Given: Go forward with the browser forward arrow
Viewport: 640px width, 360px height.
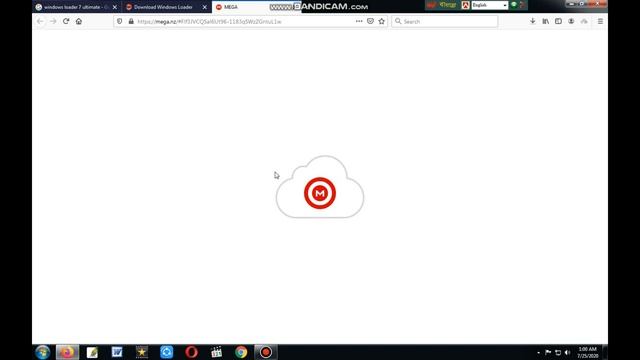Looking at the screenshot, I should (53, 21).
